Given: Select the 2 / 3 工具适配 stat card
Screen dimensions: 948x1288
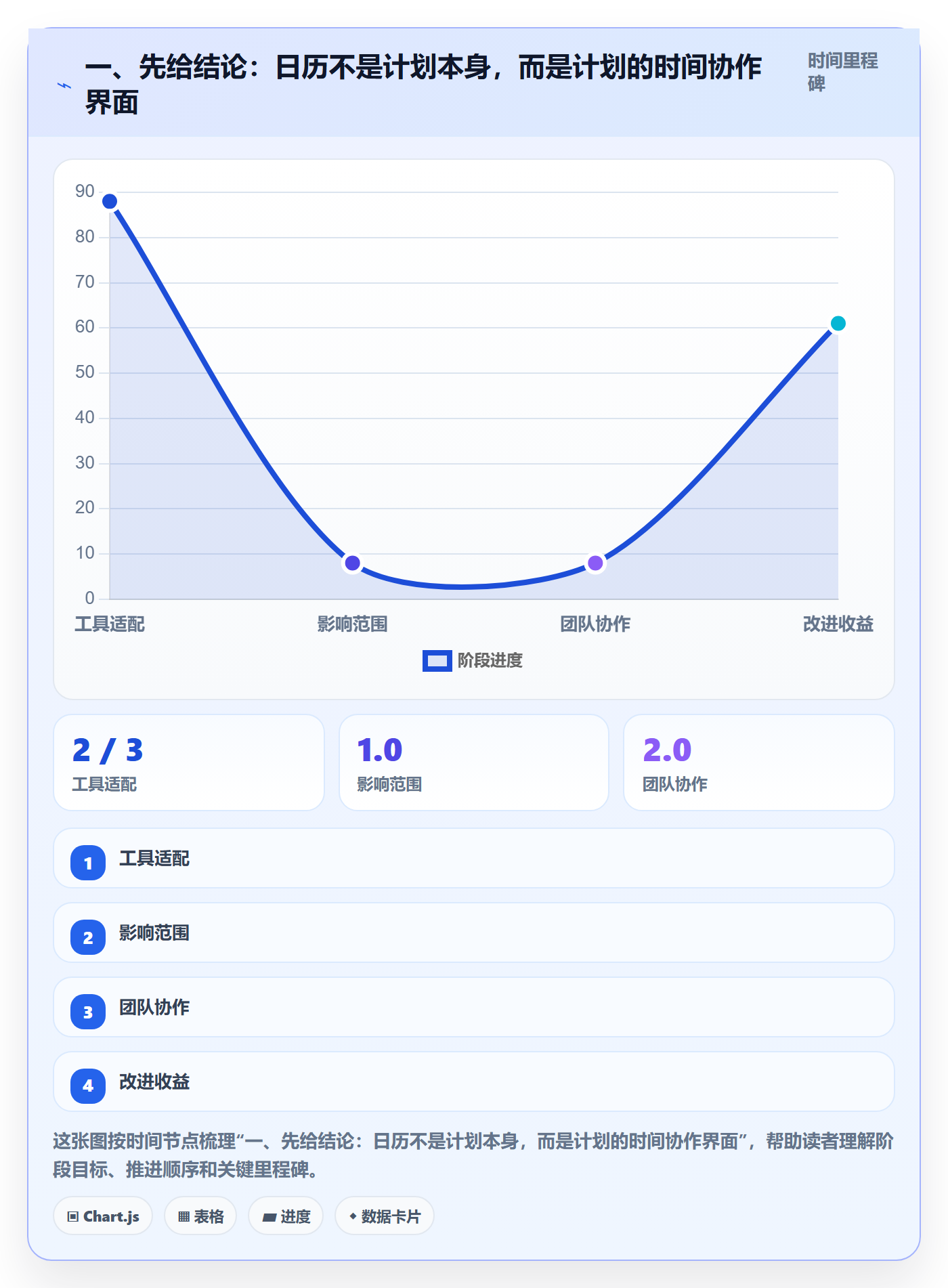Looking at the screenshot, I should click(x=189, y=763).
